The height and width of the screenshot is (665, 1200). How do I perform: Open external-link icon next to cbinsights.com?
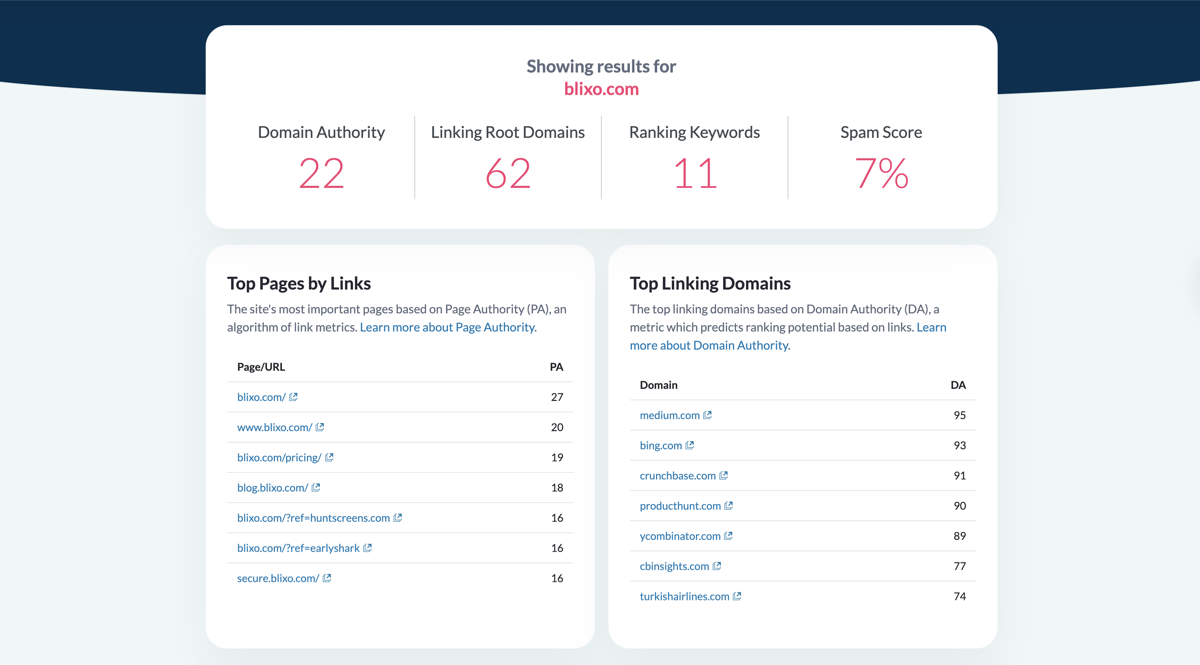point(717,566)
